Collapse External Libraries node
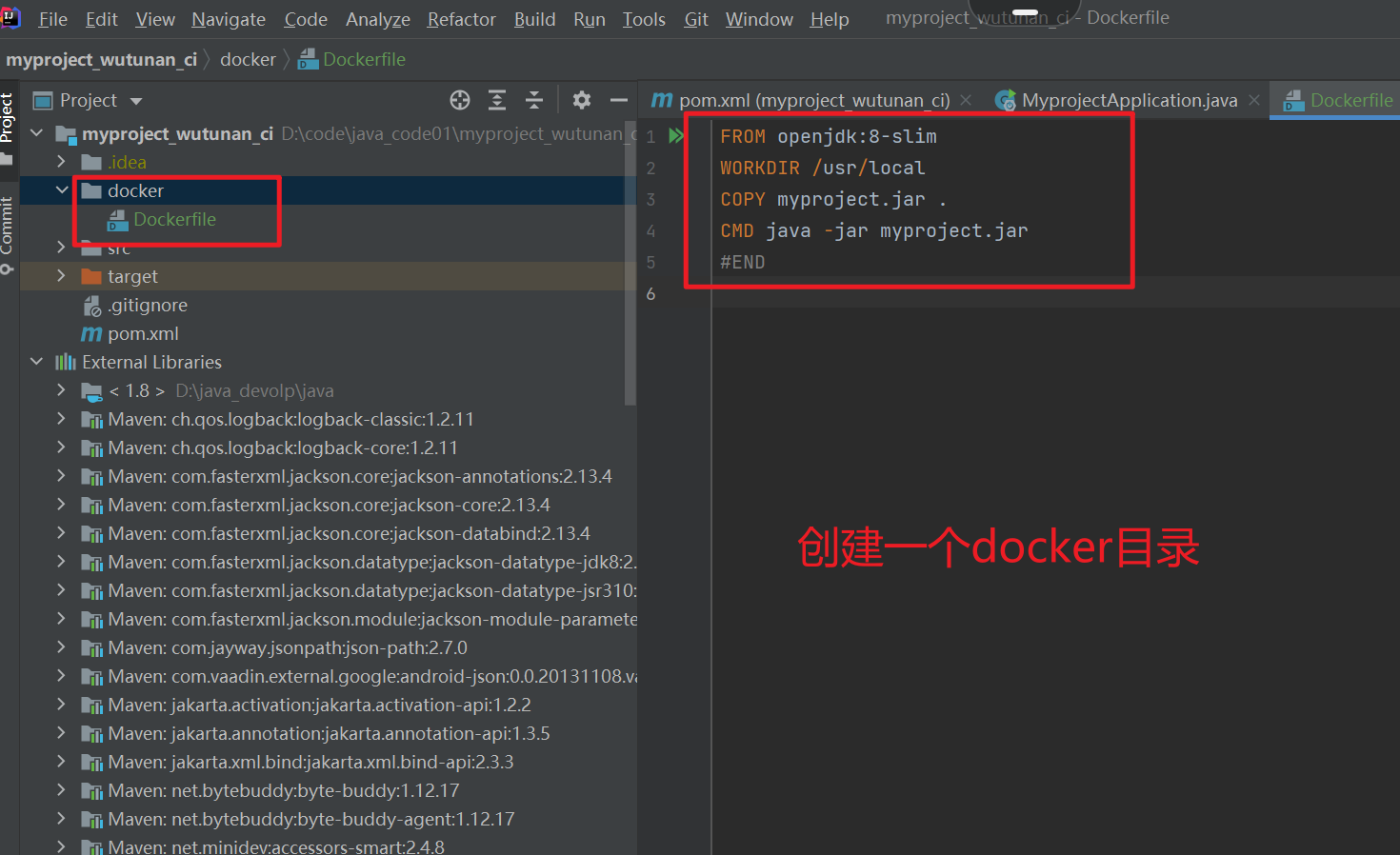The height and width of the screenshot is (855, 1400). 37,362
